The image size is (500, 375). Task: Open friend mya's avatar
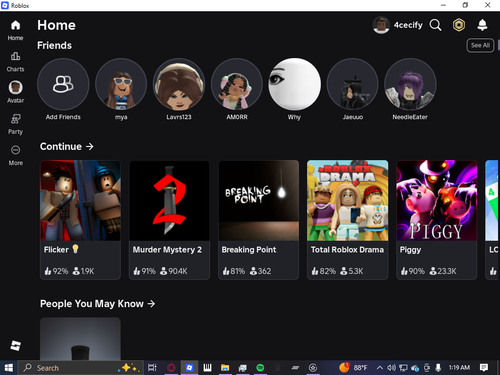coord(121,84)
